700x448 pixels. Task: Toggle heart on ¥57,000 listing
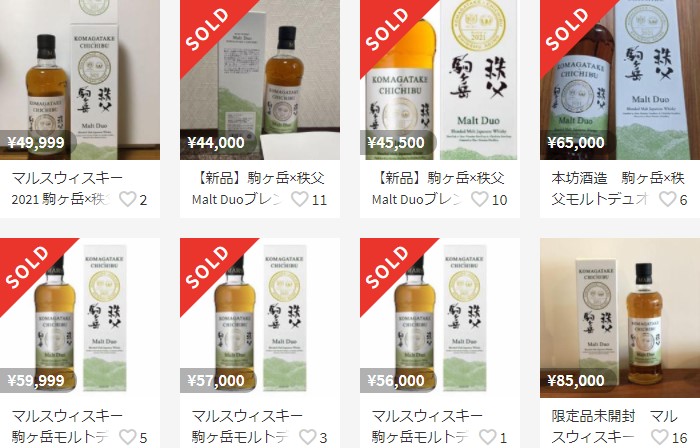click(308, 437)
